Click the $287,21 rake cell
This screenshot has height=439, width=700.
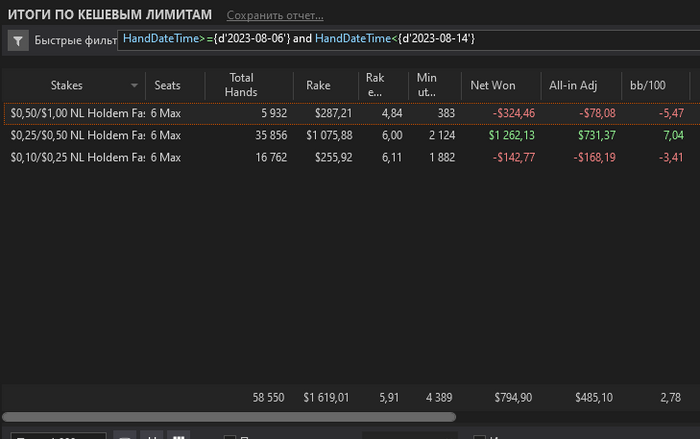pos(333,113)
